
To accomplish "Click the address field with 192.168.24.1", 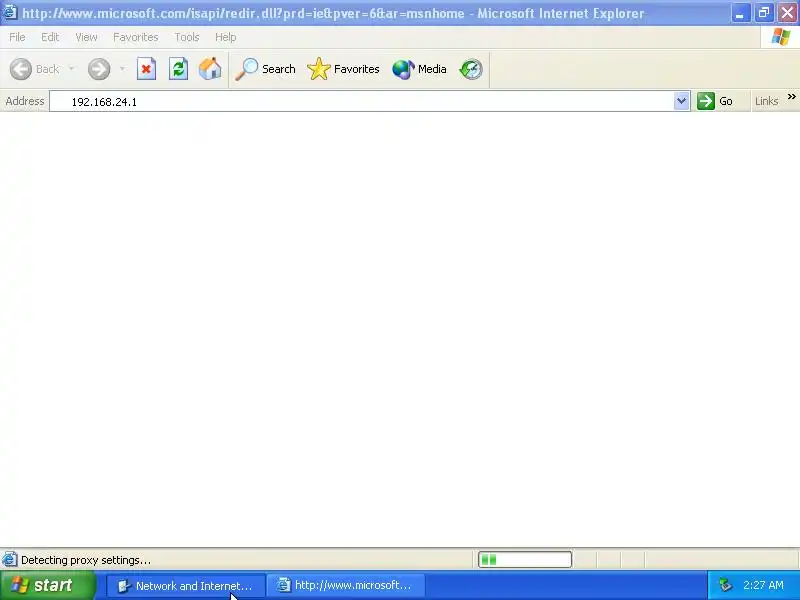I will (x=361, y=101).
